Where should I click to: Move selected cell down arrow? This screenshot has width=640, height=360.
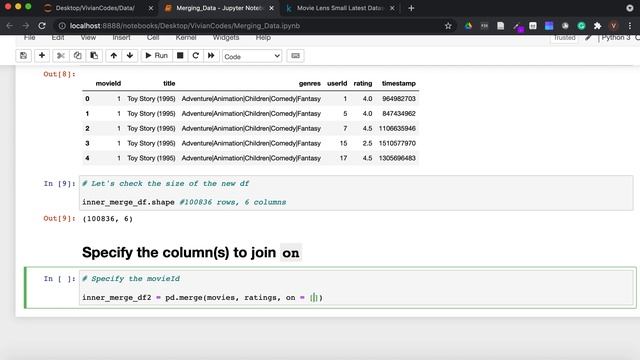(x=130, y=56)
